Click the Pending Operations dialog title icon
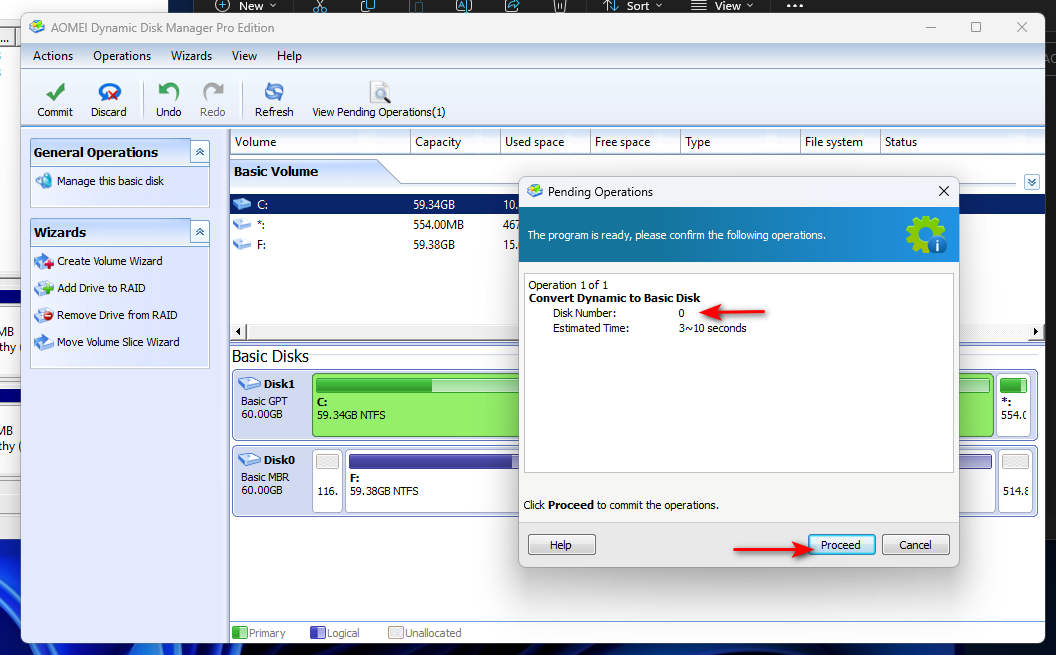The width and height of the screenshot is (1056, 655). [535, 191]
